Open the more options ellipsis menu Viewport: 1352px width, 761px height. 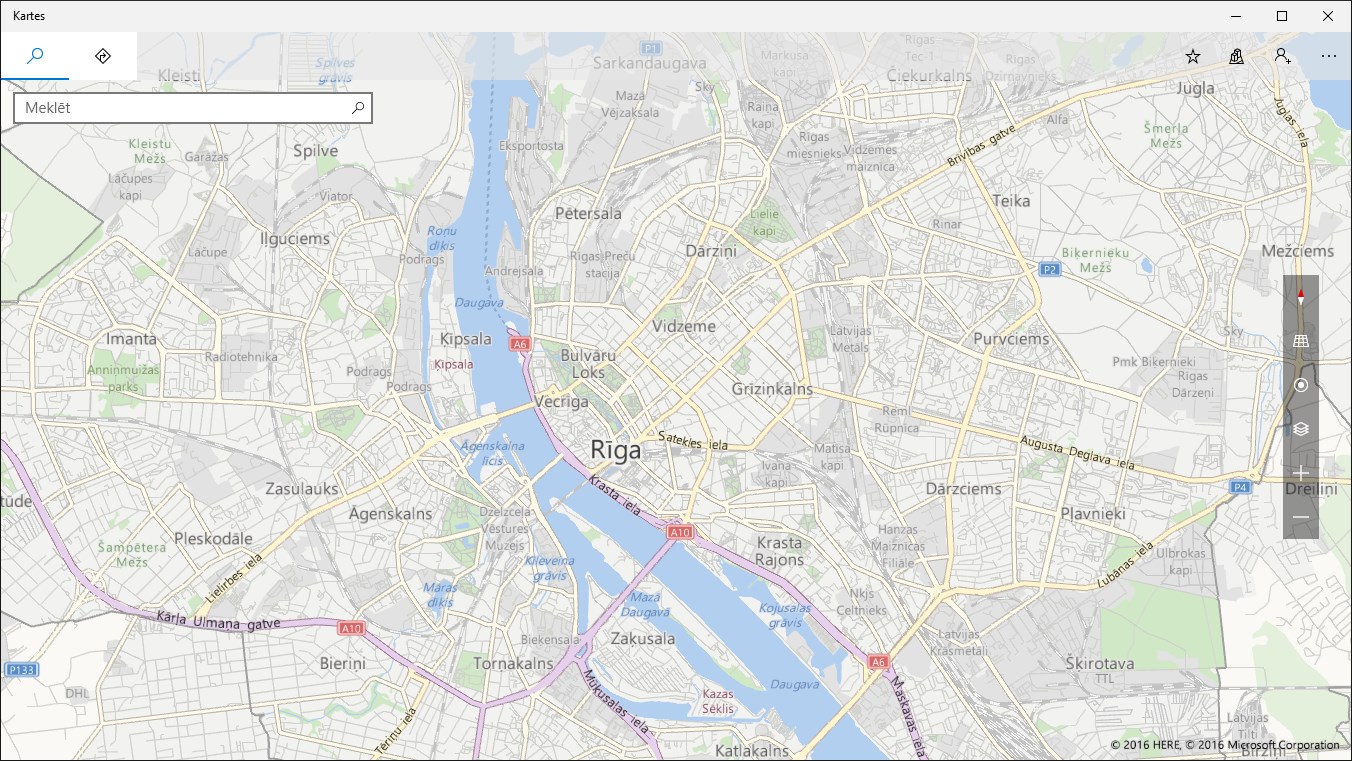[1329, 56]
